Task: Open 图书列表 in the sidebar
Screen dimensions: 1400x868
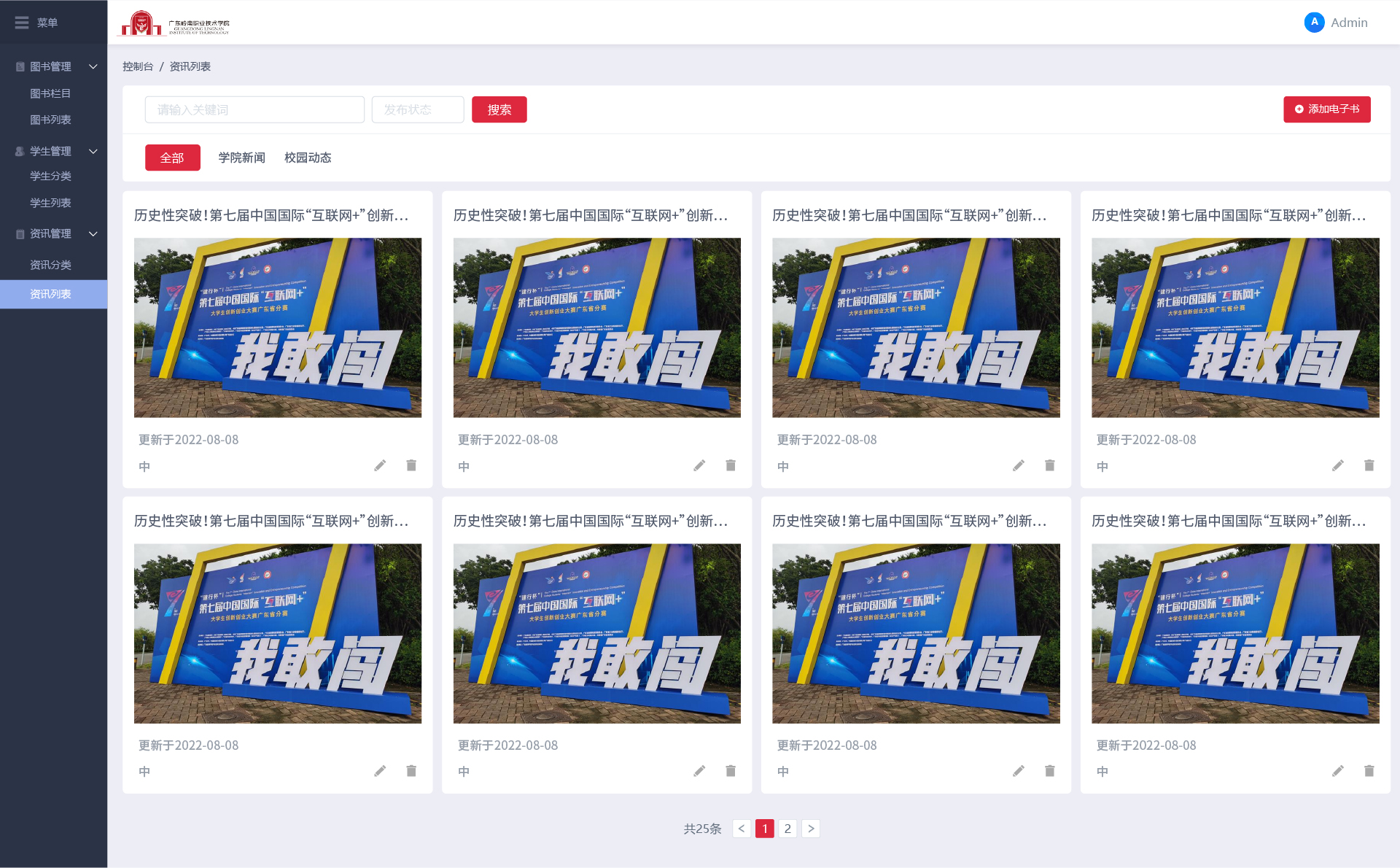Action: click(50, 120)
